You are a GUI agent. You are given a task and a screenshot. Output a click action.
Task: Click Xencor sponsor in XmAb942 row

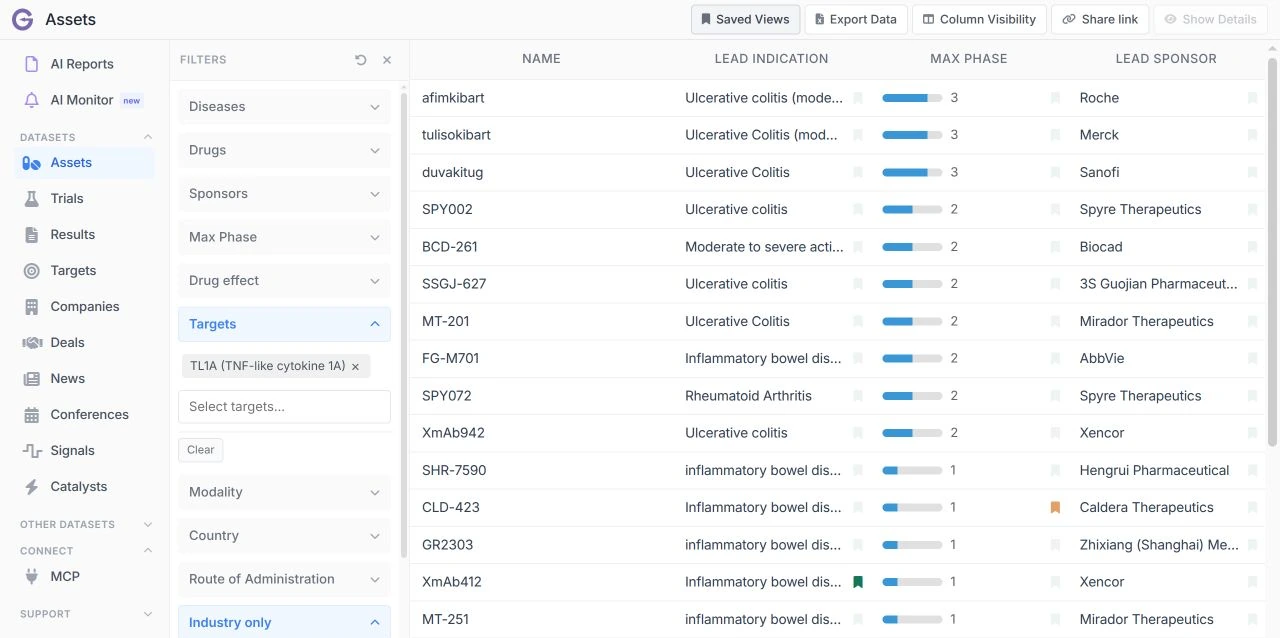point(1102,433)
